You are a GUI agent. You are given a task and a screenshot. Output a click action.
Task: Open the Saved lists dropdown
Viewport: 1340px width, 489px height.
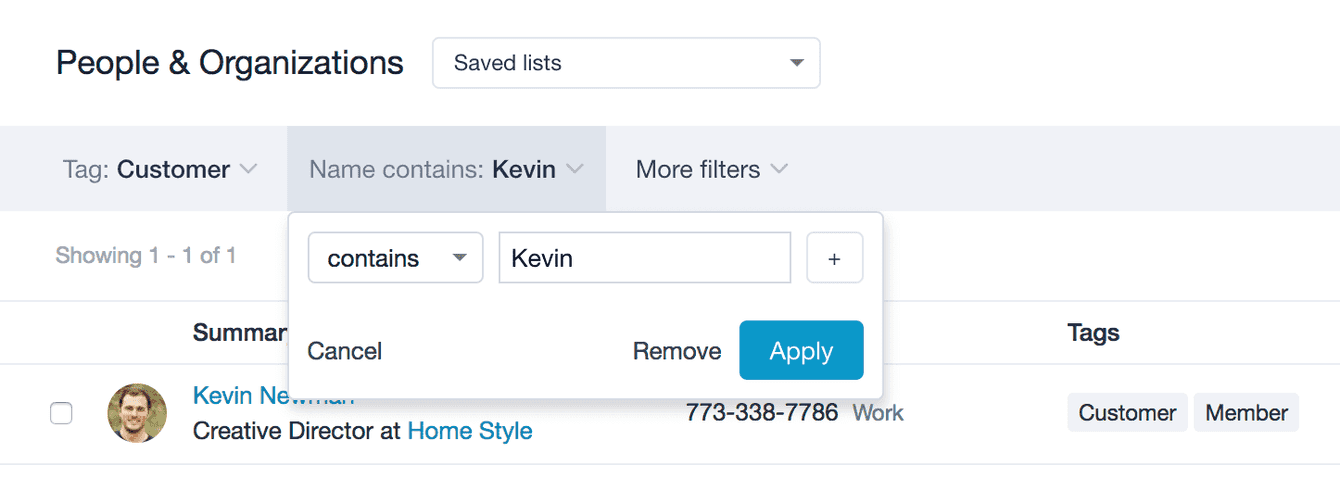pos(626,63)
